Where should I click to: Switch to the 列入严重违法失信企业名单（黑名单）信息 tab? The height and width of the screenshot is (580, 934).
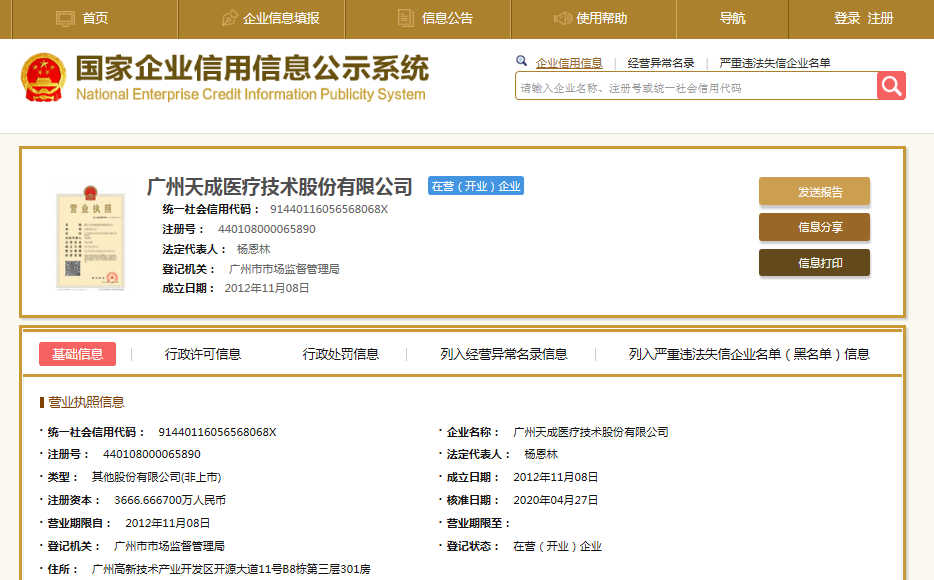pos(749,354)
